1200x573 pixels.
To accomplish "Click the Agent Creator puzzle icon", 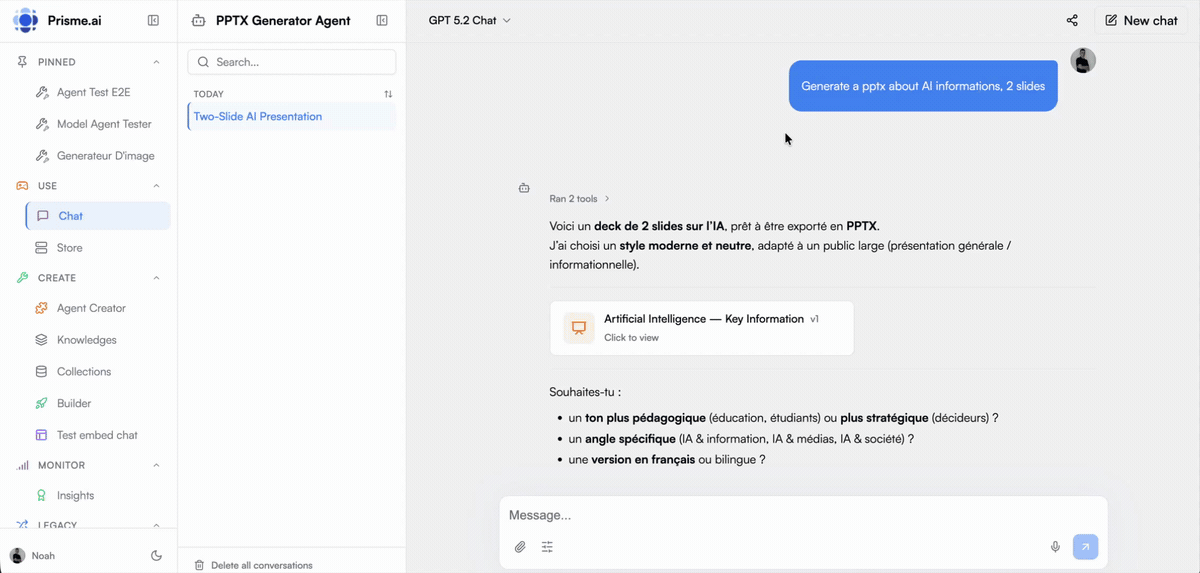I will coord(41,308).
